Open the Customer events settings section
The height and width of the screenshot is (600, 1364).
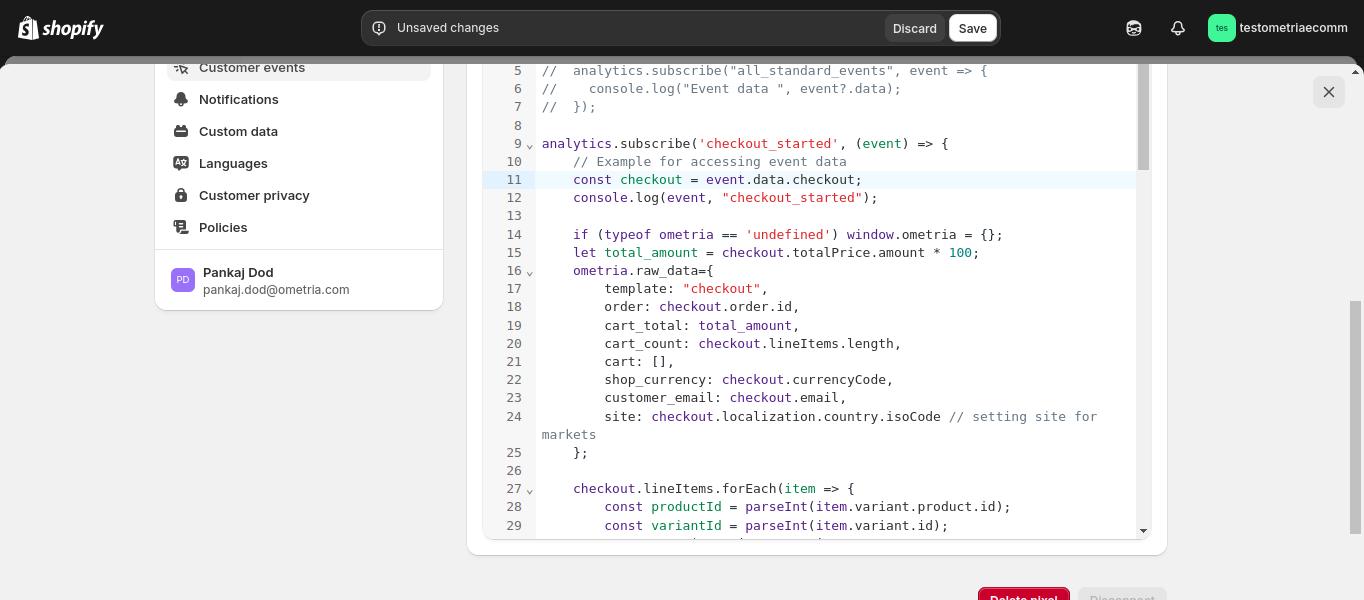pos(299,68)
